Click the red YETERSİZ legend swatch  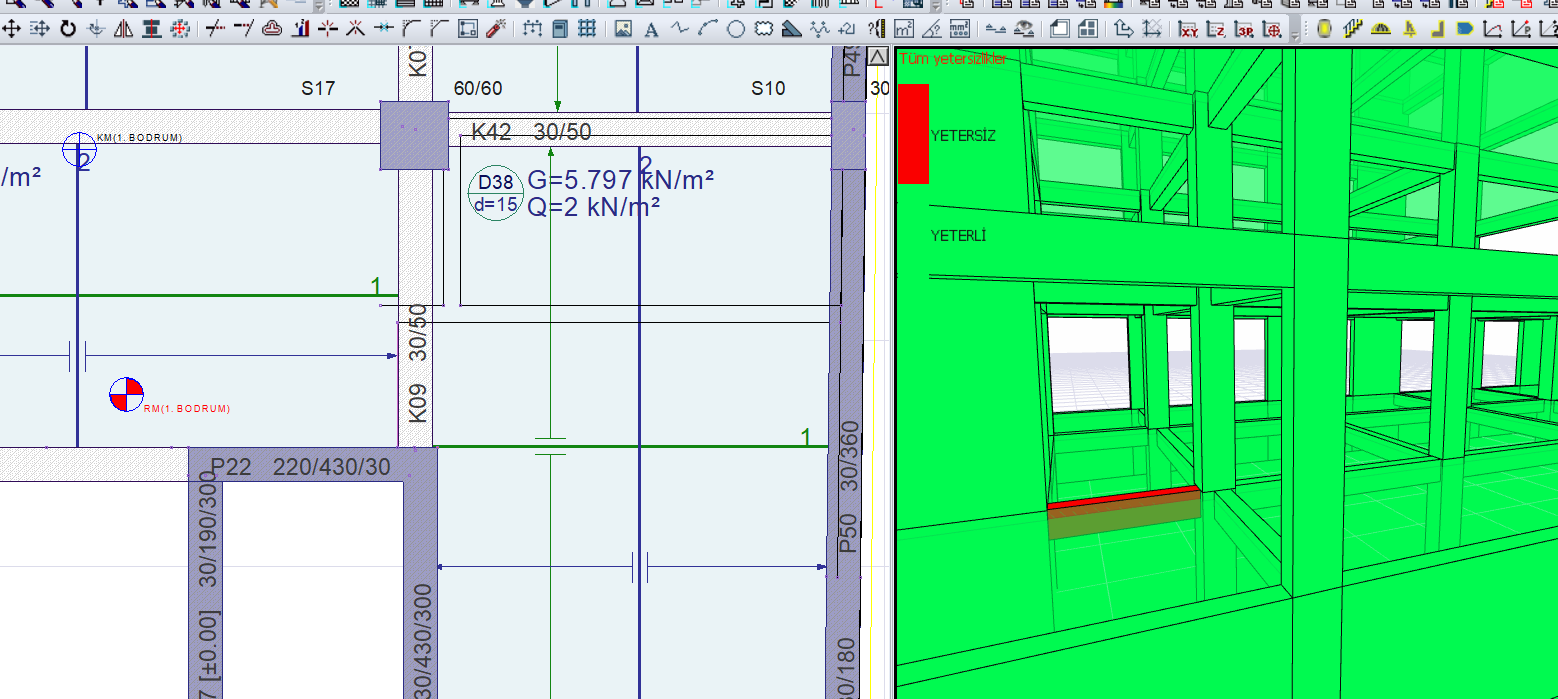pos(913,134)
